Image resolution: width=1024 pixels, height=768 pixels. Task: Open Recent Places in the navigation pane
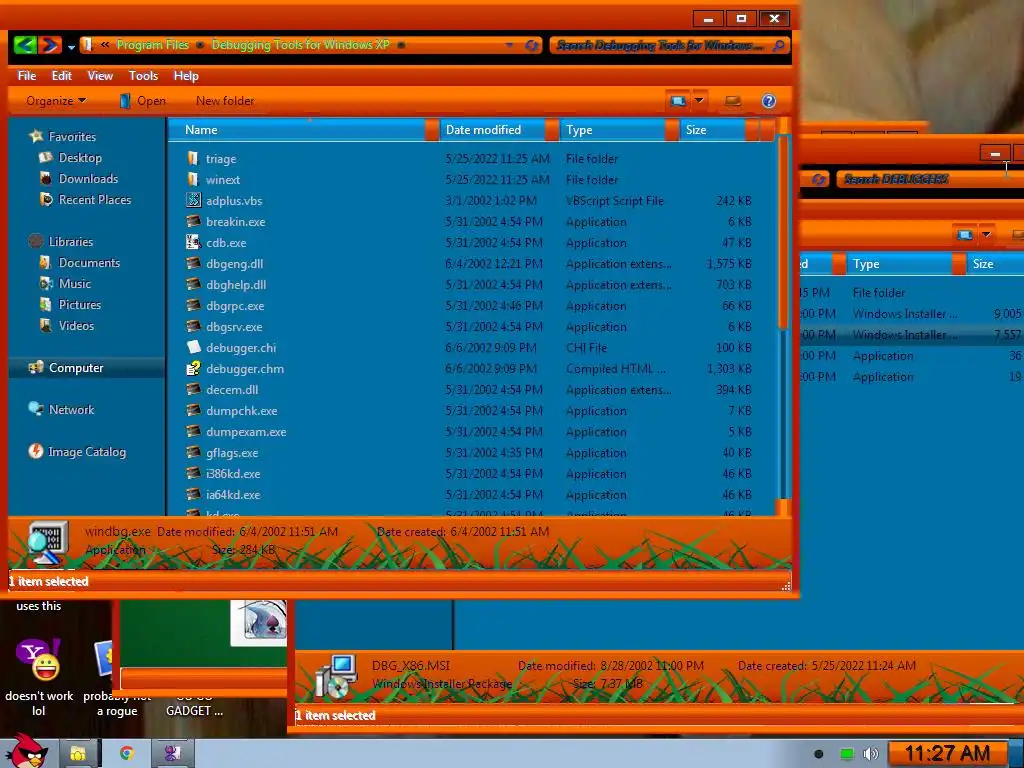95,199
